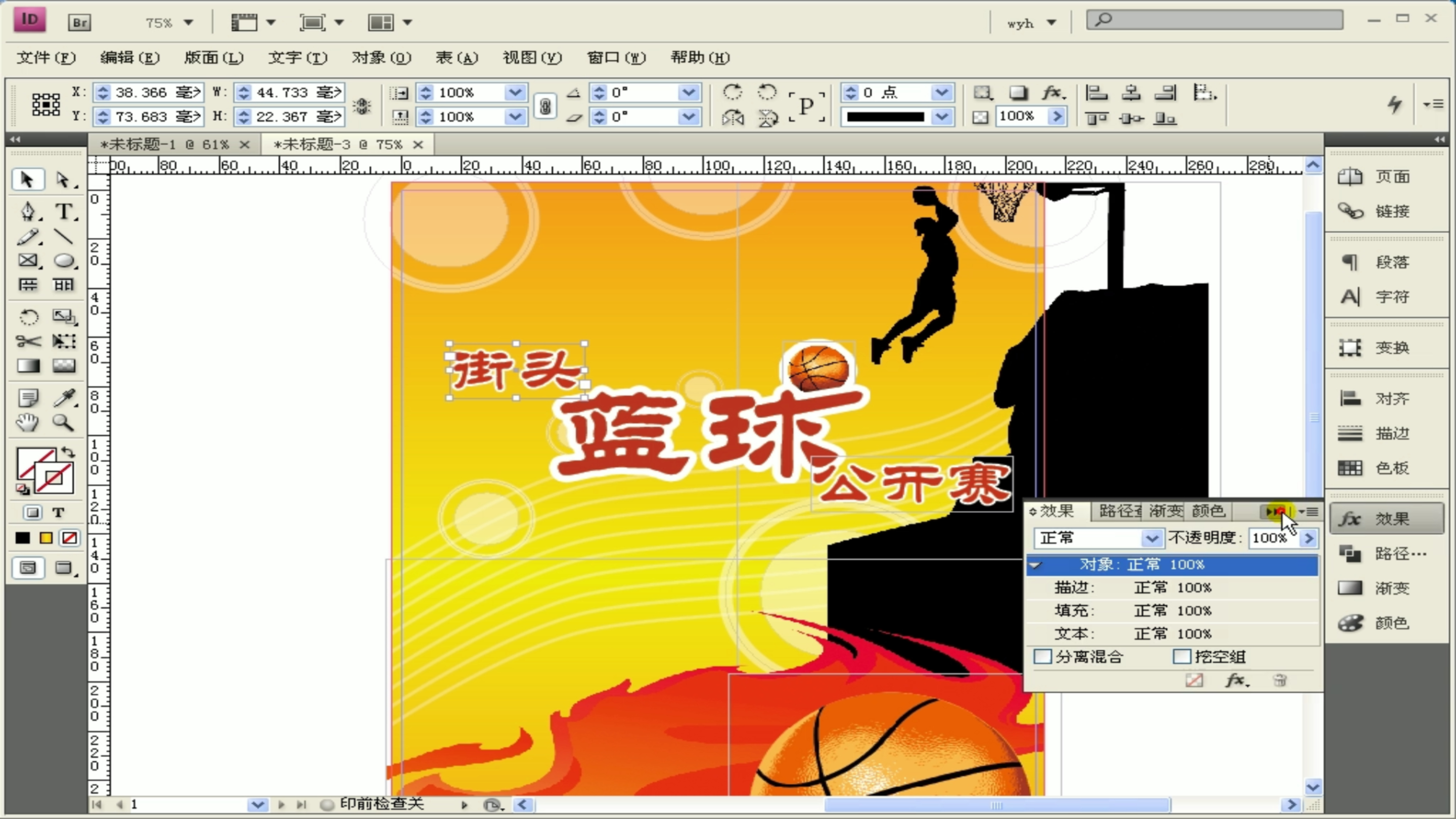Click clear all effects icon in Effects panel
Image resolution: width=1456 pixels, height=819 pixels.
click(x=1194, y=680)
